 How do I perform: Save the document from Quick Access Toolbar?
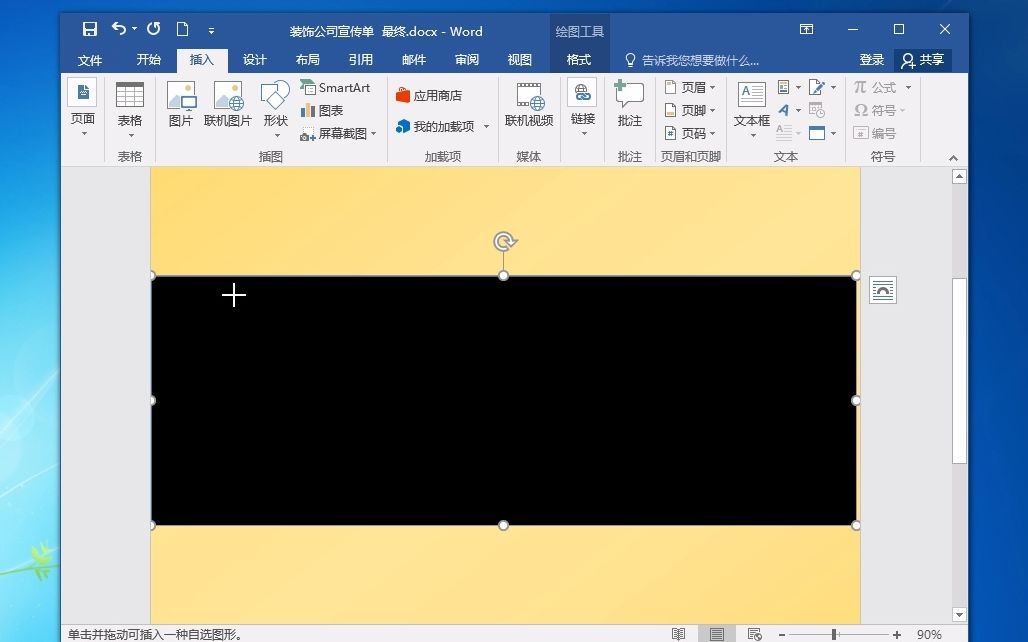pos(89,29)
